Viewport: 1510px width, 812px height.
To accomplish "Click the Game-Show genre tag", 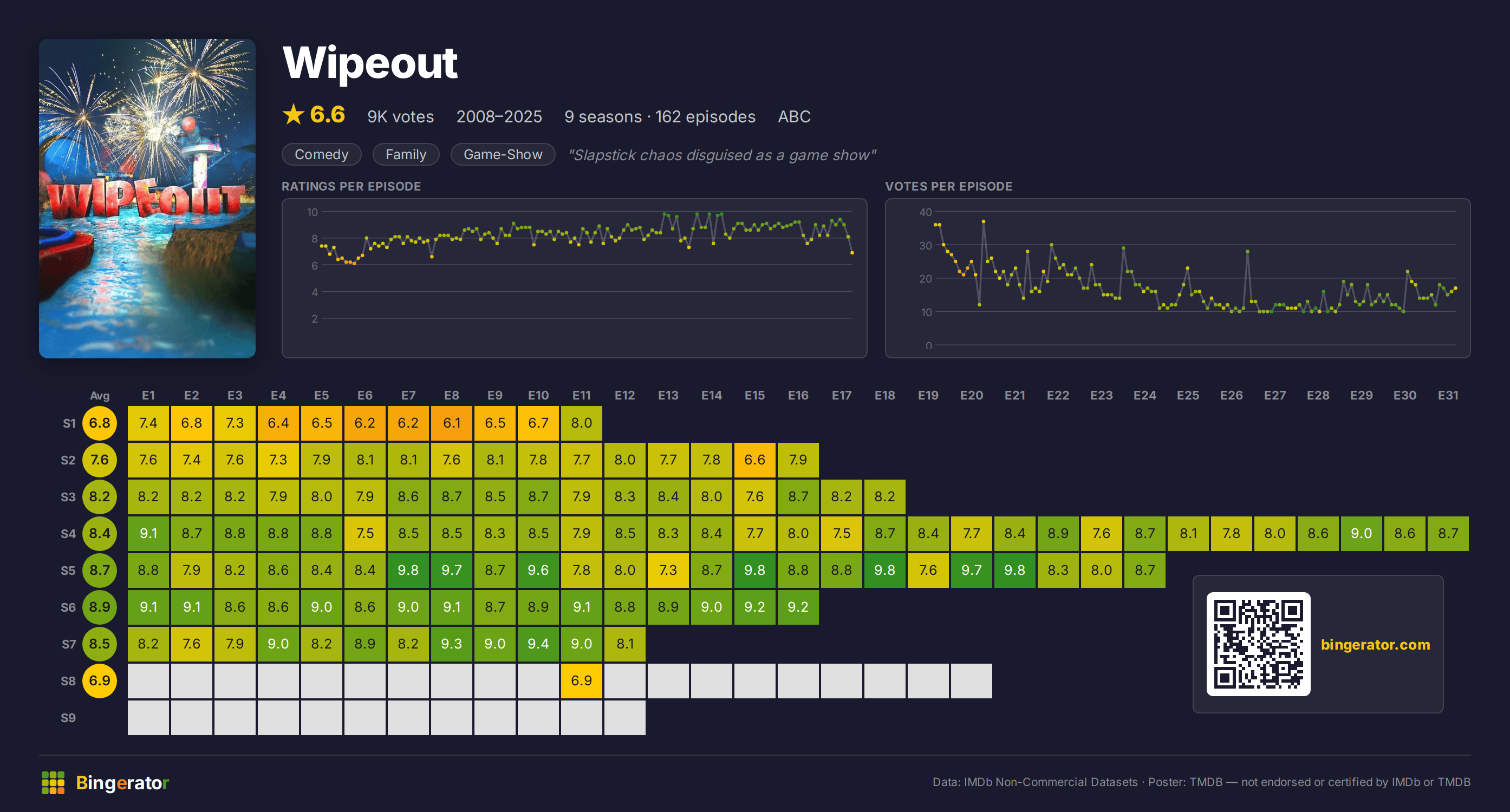I will pos(503,155).
